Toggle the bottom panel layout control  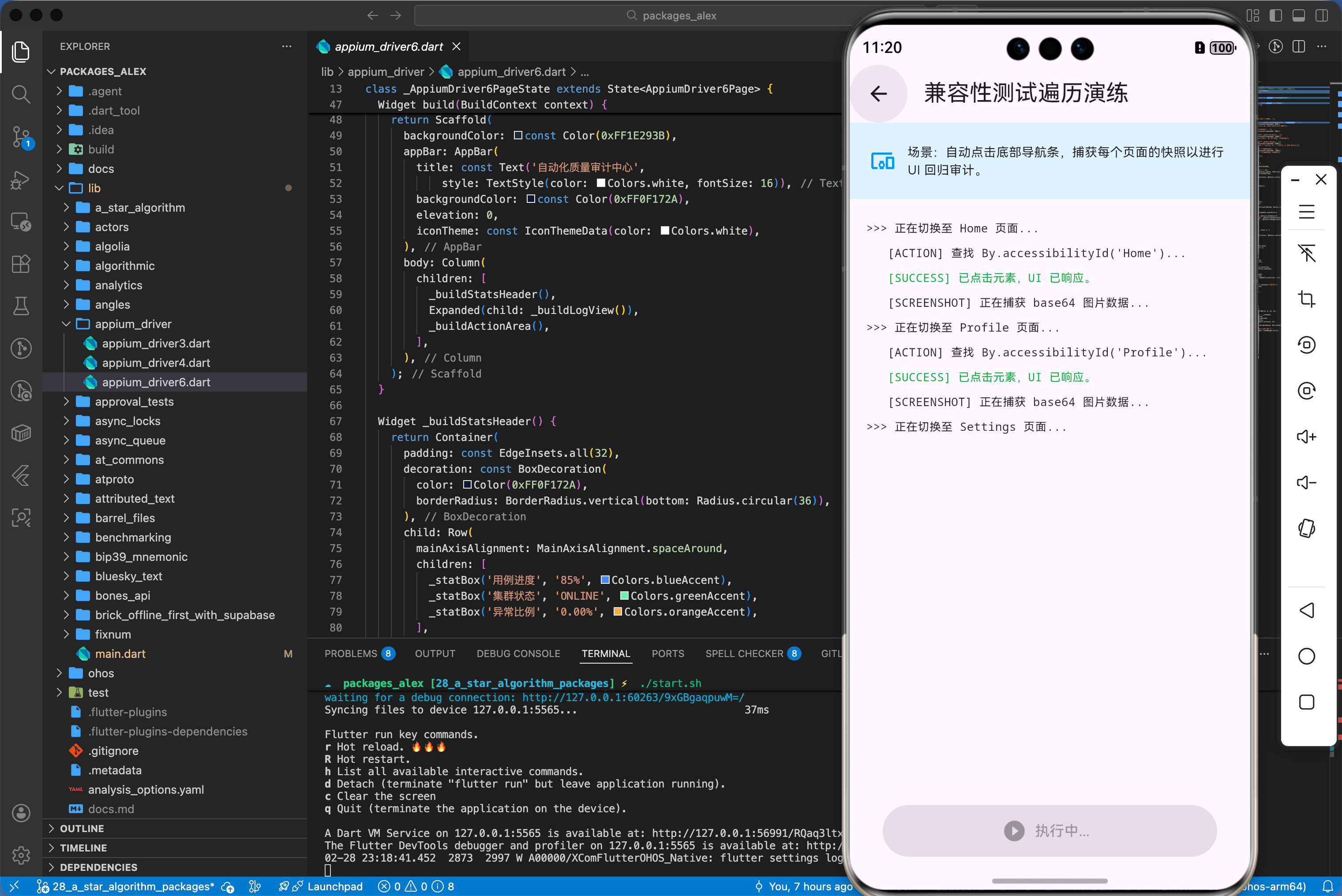(x=1299, y=15)
